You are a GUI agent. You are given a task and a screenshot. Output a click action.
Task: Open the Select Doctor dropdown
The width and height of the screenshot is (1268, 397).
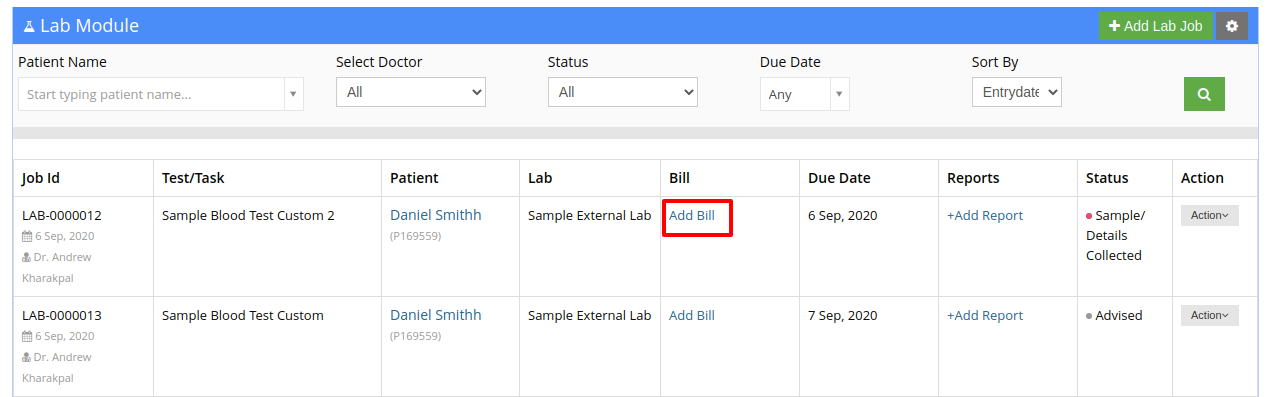(411, 92)
